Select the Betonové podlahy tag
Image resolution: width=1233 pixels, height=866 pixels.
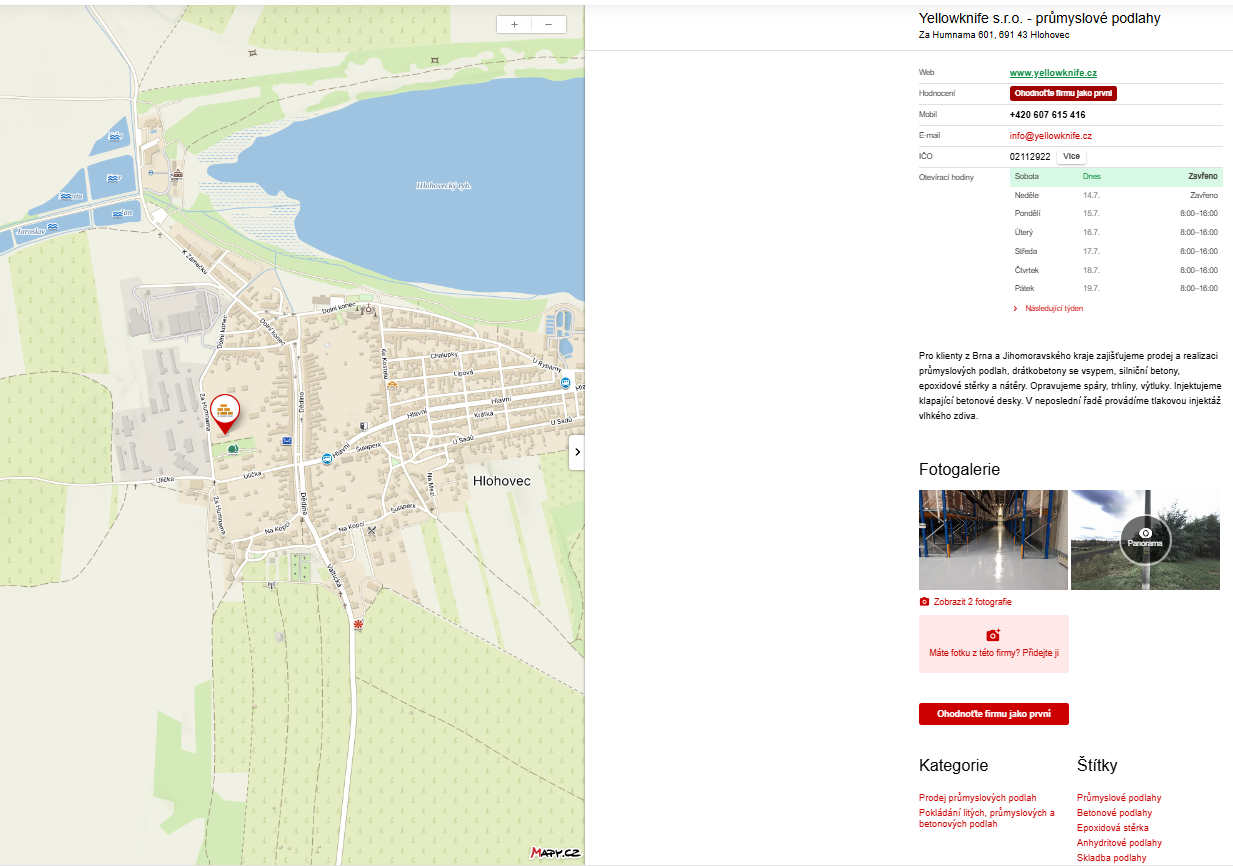click(1114, 813)
